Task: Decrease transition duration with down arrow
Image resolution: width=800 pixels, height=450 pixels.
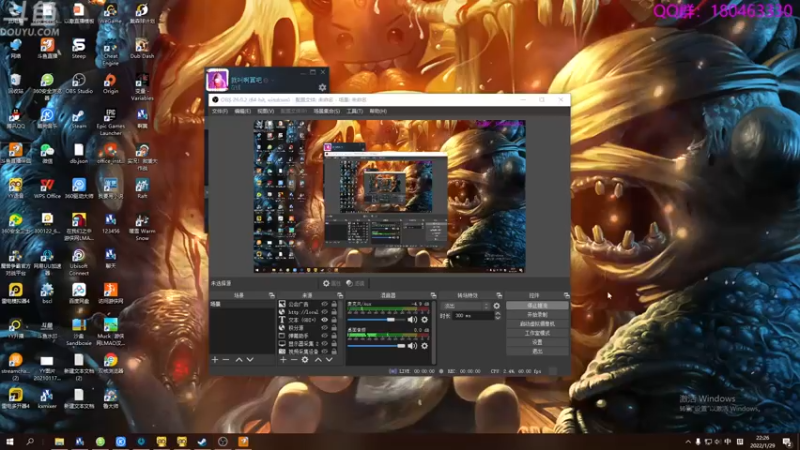Action: pyautogui.click(x=498, y=318)
